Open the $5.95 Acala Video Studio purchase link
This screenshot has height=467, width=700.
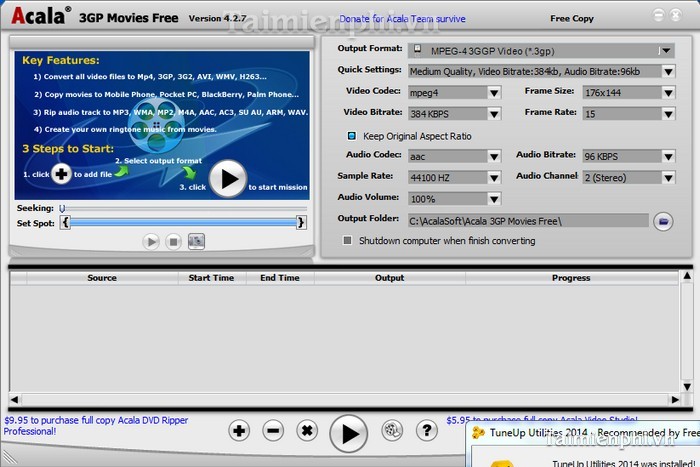(542, 420)
